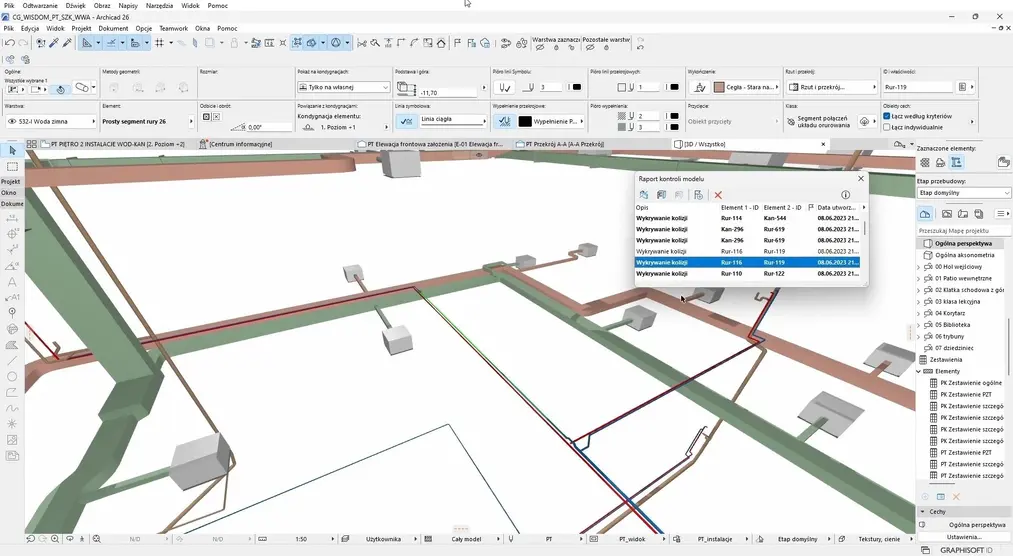This screenshot has width=1013, height=556.
Task: Click the grid snap icon in the toolbar
Action: [162, 43]
